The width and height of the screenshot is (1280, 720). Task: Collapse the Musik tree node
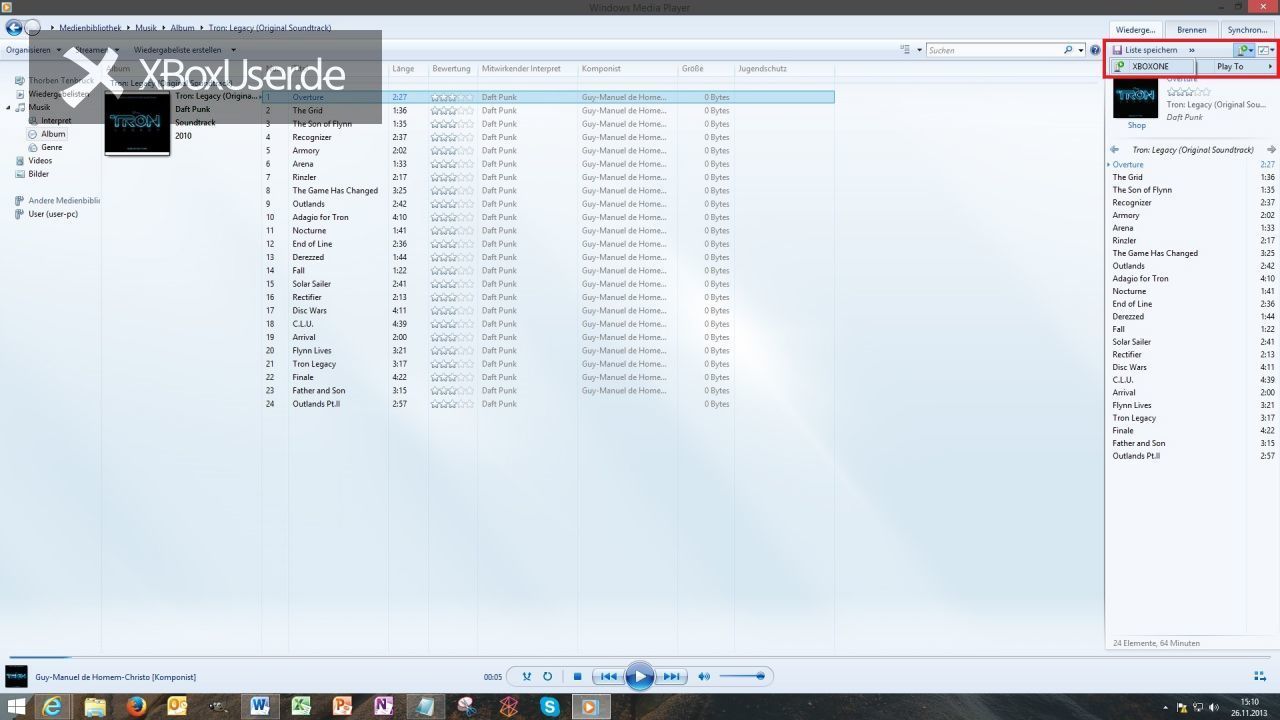click(9, 108)
